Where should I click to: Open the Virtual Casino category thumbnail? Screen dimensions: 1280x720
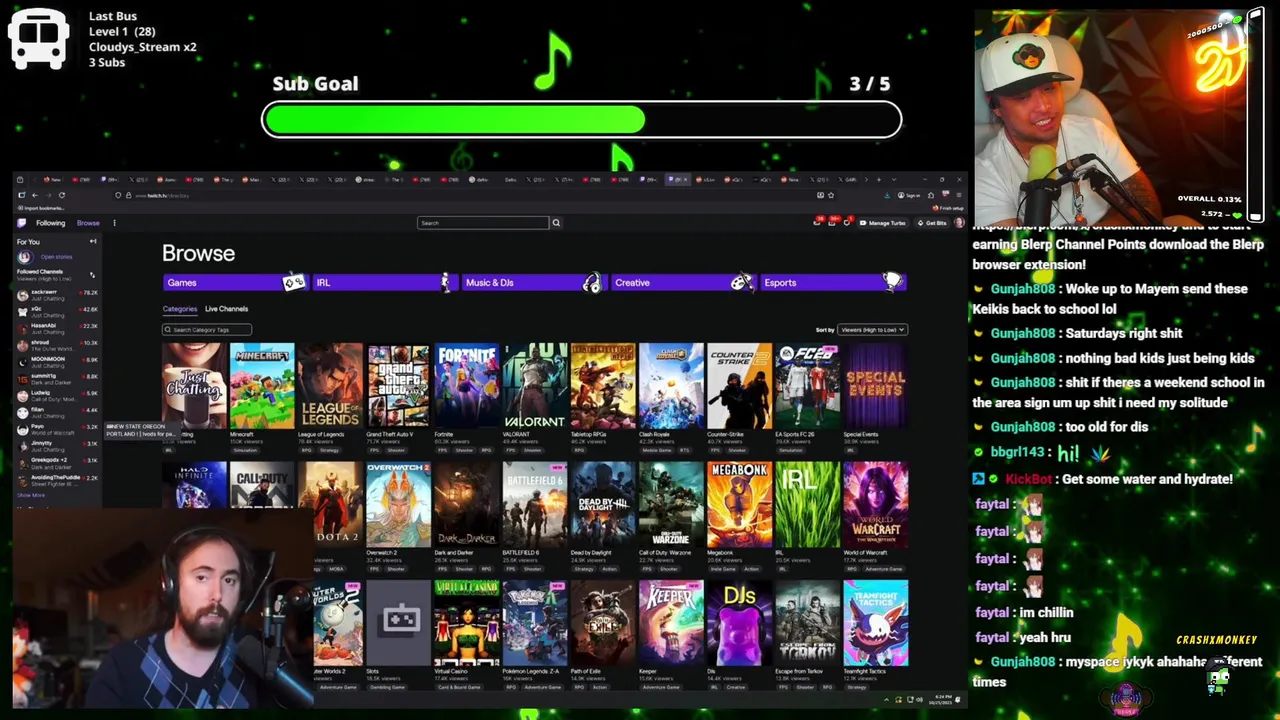(466, 623)
